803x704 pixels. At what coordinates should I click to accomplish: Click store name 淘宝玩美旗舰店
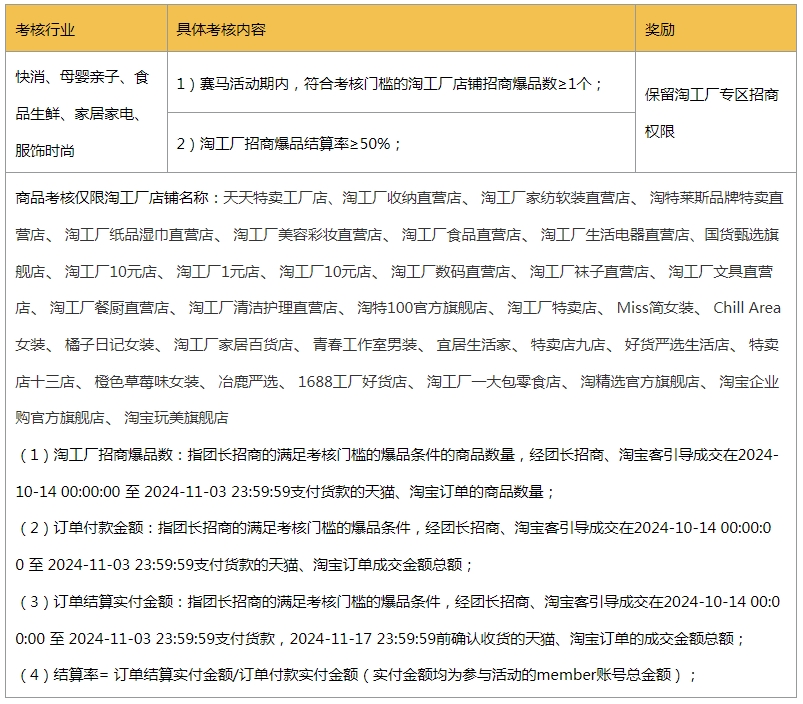[x=177, y=418]
